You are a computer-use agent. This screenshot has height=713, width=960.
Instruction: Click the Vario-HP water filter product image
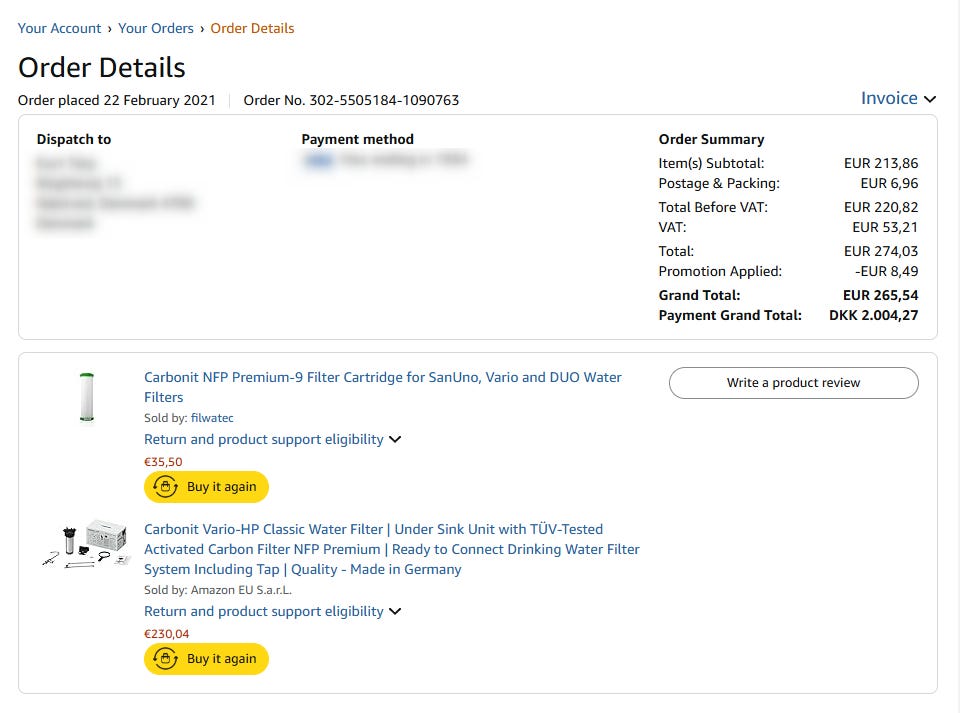pyautogui.click(x=87, y=545)
